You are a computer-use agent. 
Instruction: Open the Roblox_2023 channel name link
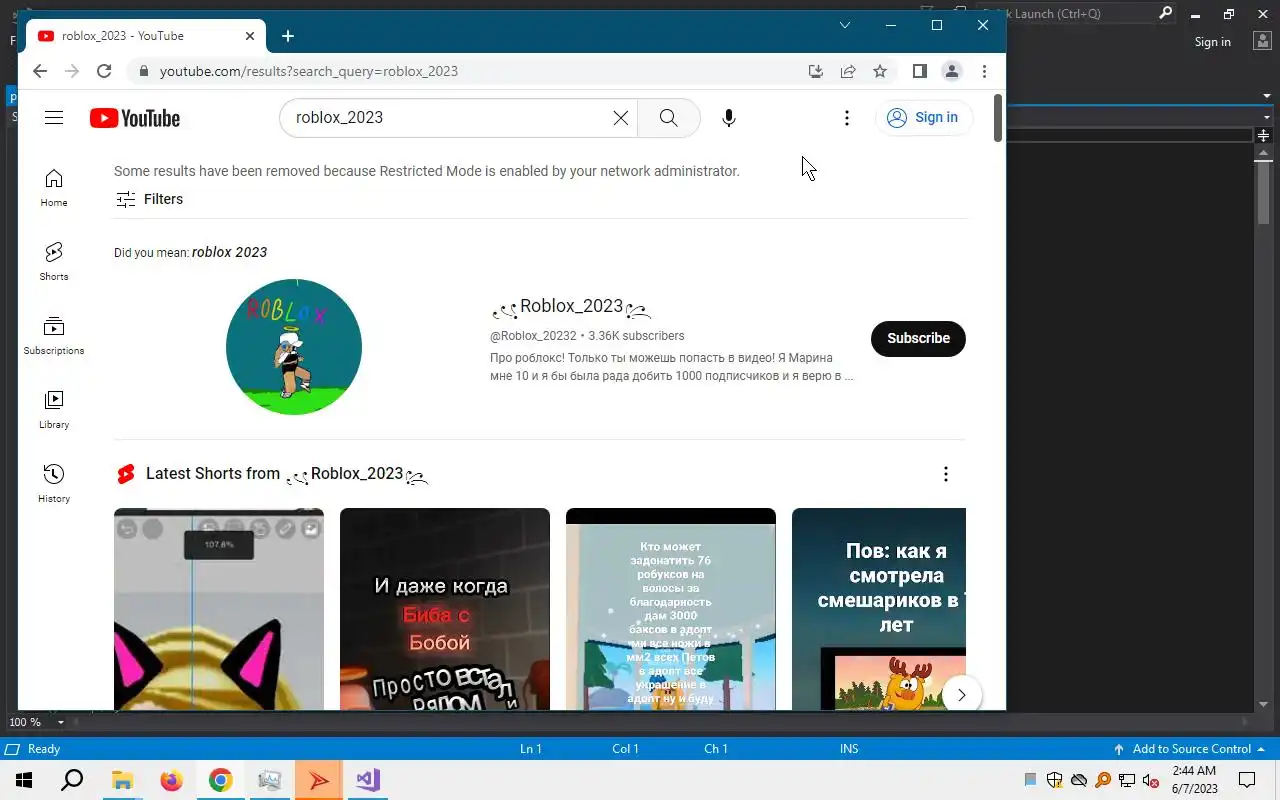tap(571, 307)
